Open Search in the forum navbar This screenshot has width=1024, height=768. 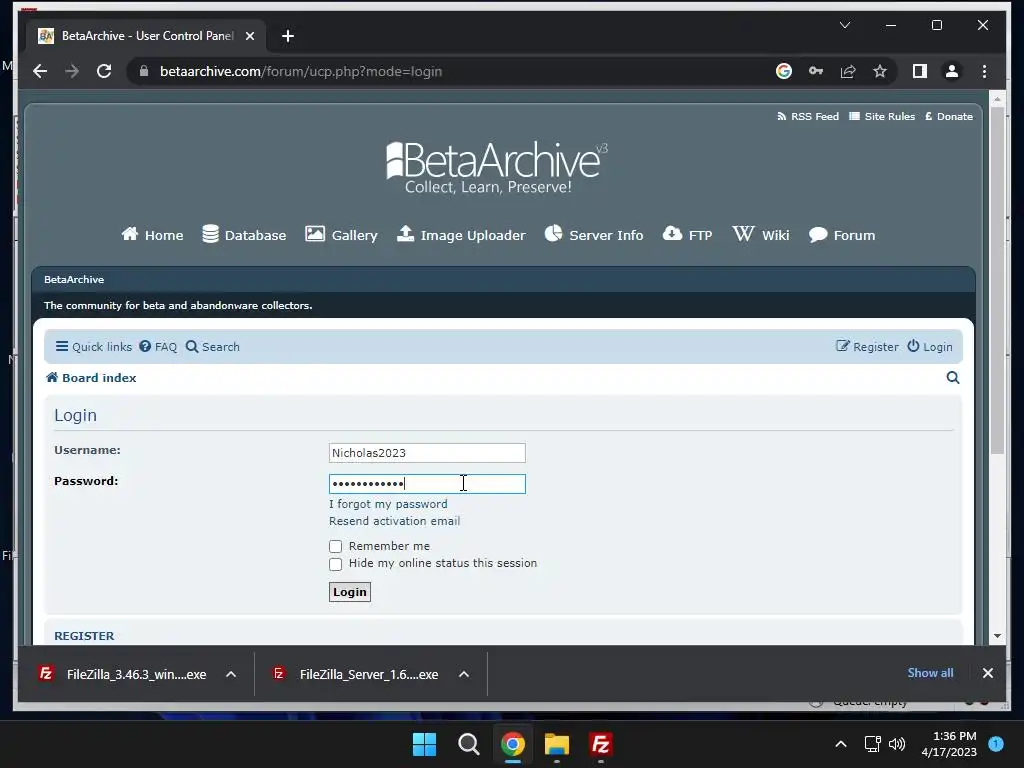click(213, 347)
